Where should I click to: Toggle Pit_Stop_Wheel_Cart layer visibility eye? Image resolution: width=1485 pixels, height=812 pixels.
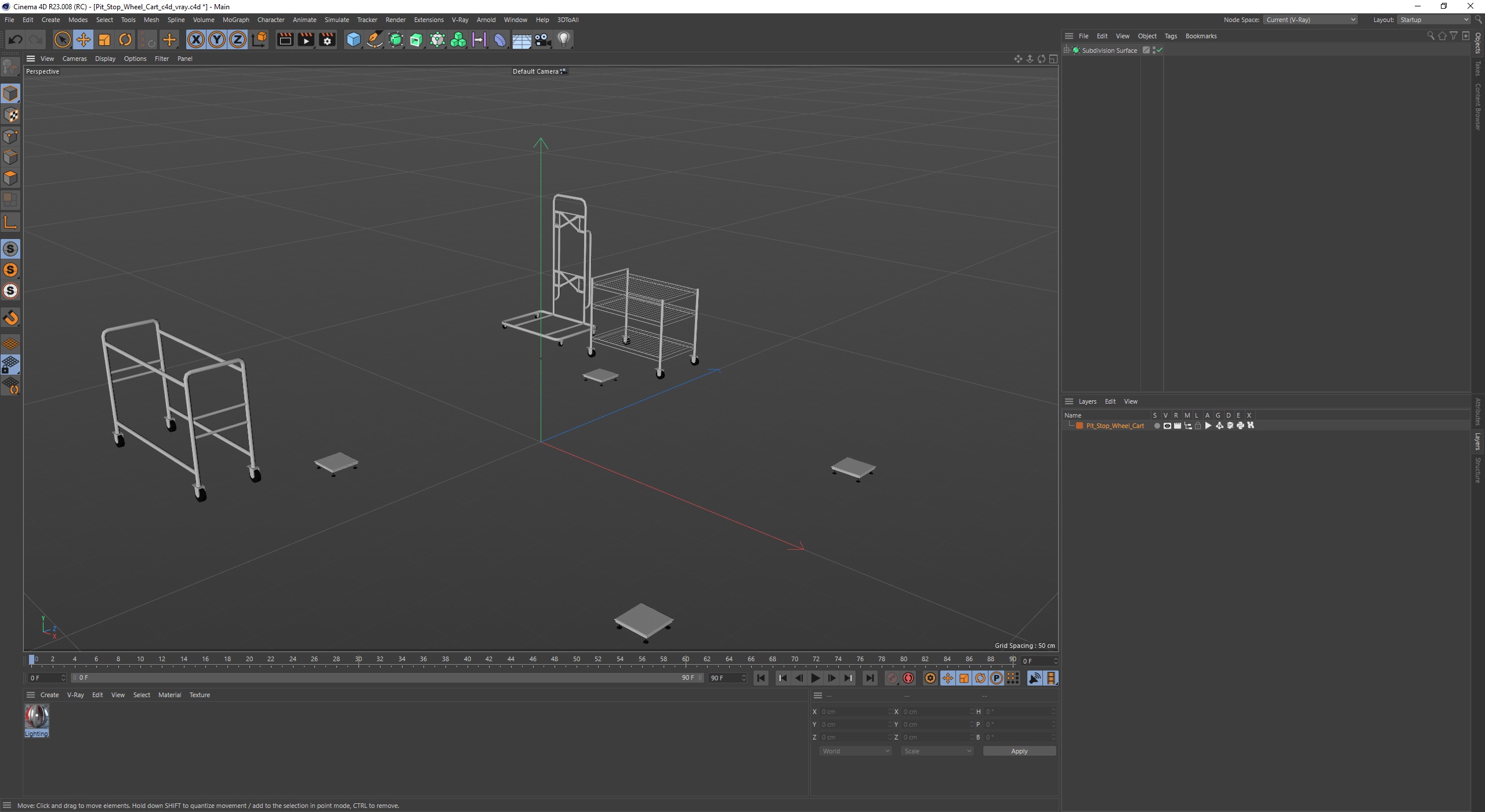click(1167, 426)
